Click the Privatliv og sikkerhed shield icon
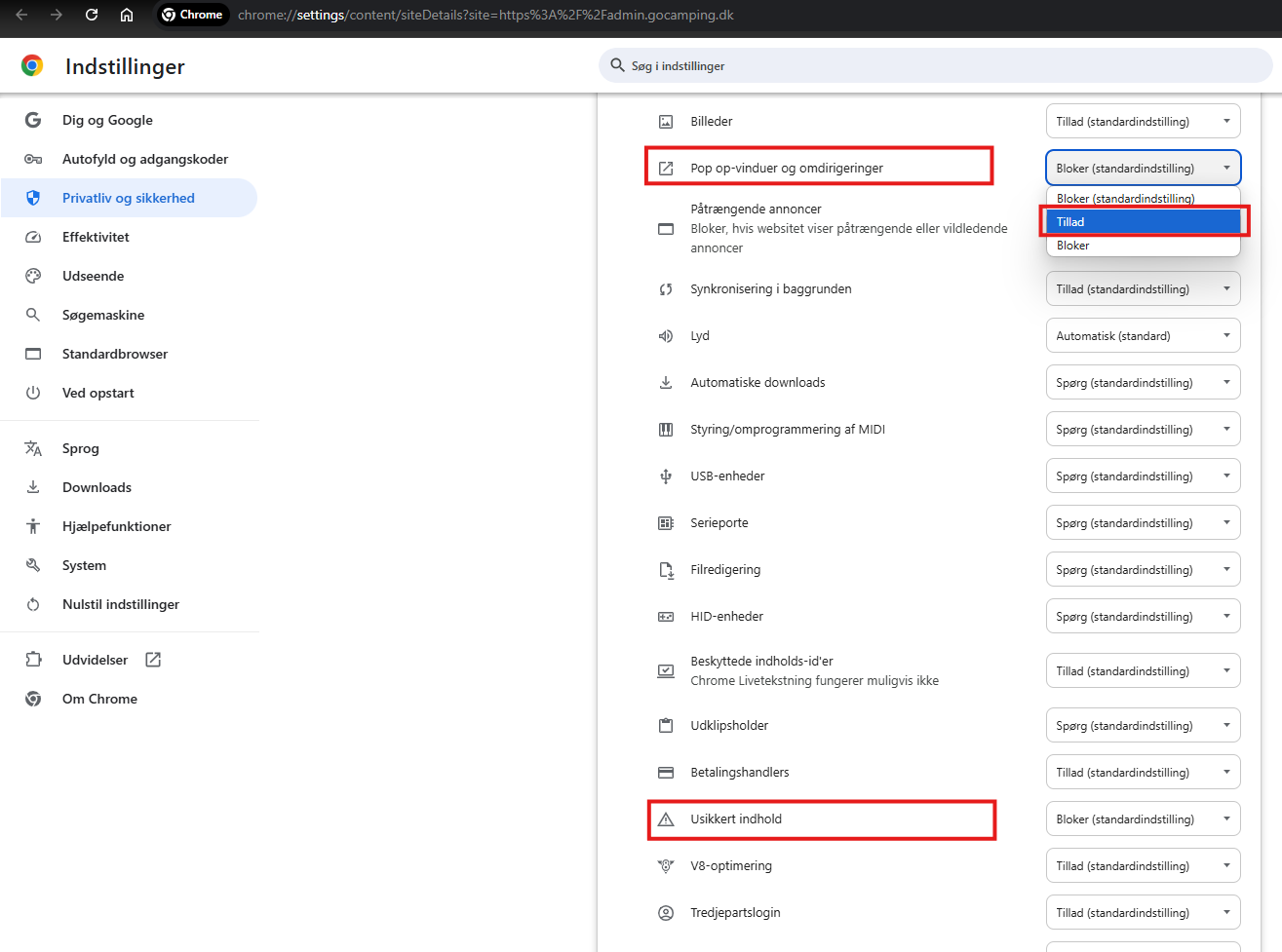The height and width of the screenshot is (952, 1282). click(x=33, y=198)
